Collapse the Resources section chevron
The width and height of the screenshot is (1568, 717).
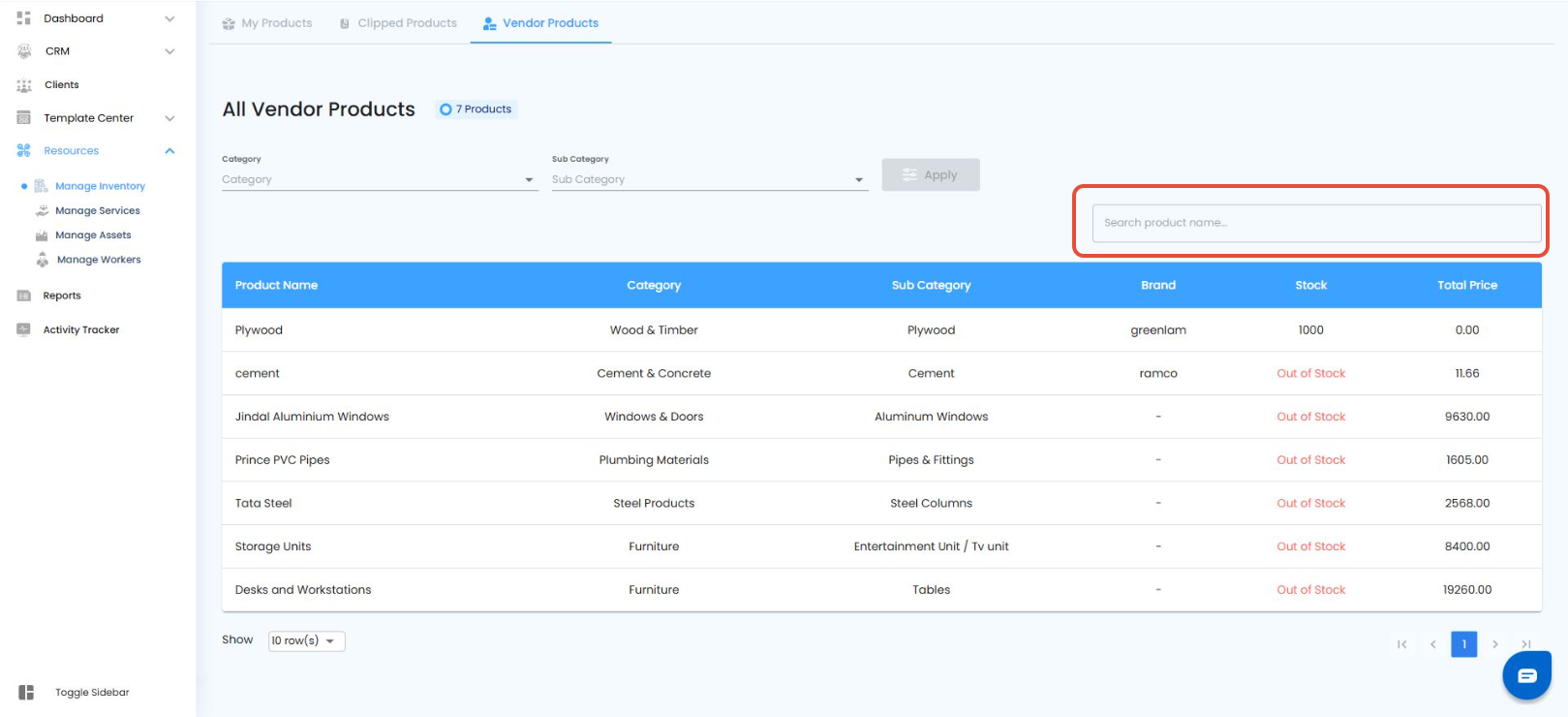(x=169, y=151)
